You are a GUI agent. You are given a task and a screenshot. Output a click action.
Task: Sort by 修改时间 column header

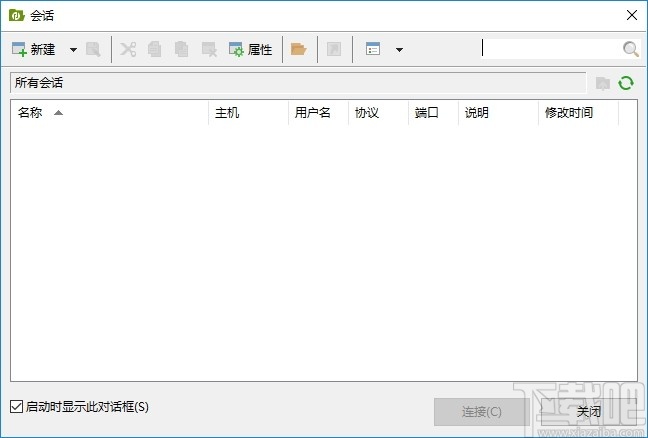[x=579, y=112]
